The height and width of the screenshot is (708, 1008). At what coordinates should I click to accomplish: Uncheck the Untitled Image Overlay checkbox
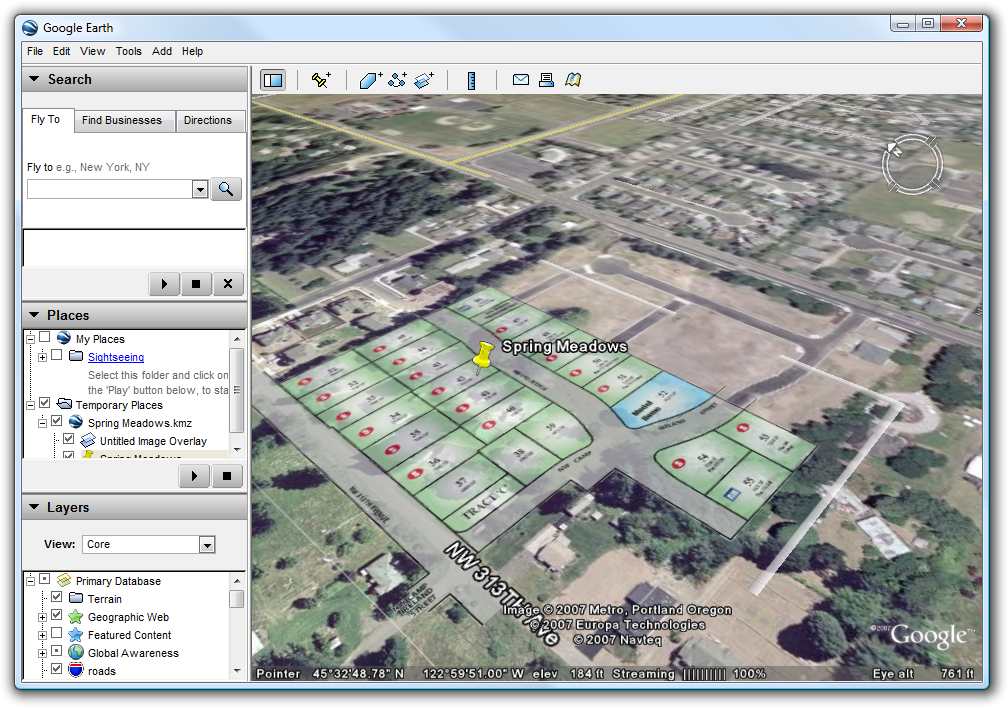tap(69, 439)
